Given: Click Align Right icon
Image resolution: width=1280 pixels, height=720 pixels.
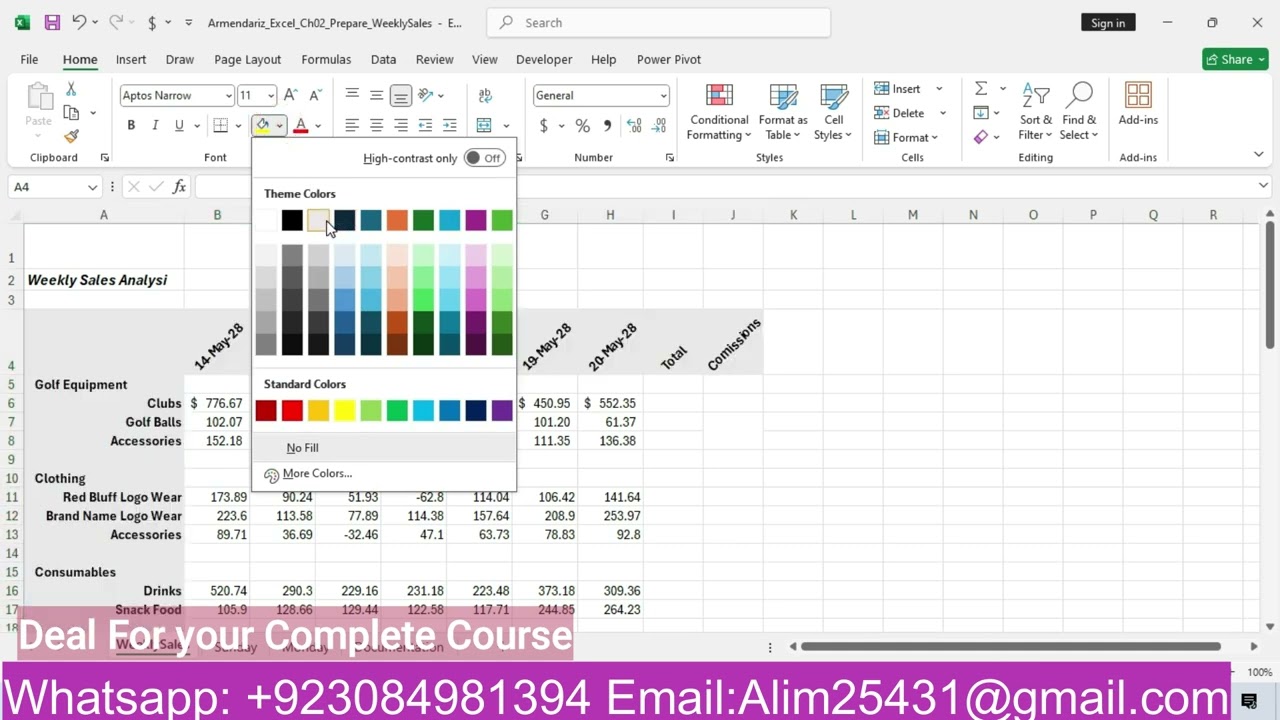Looking at the screenshot, I should tap(400, 125).
